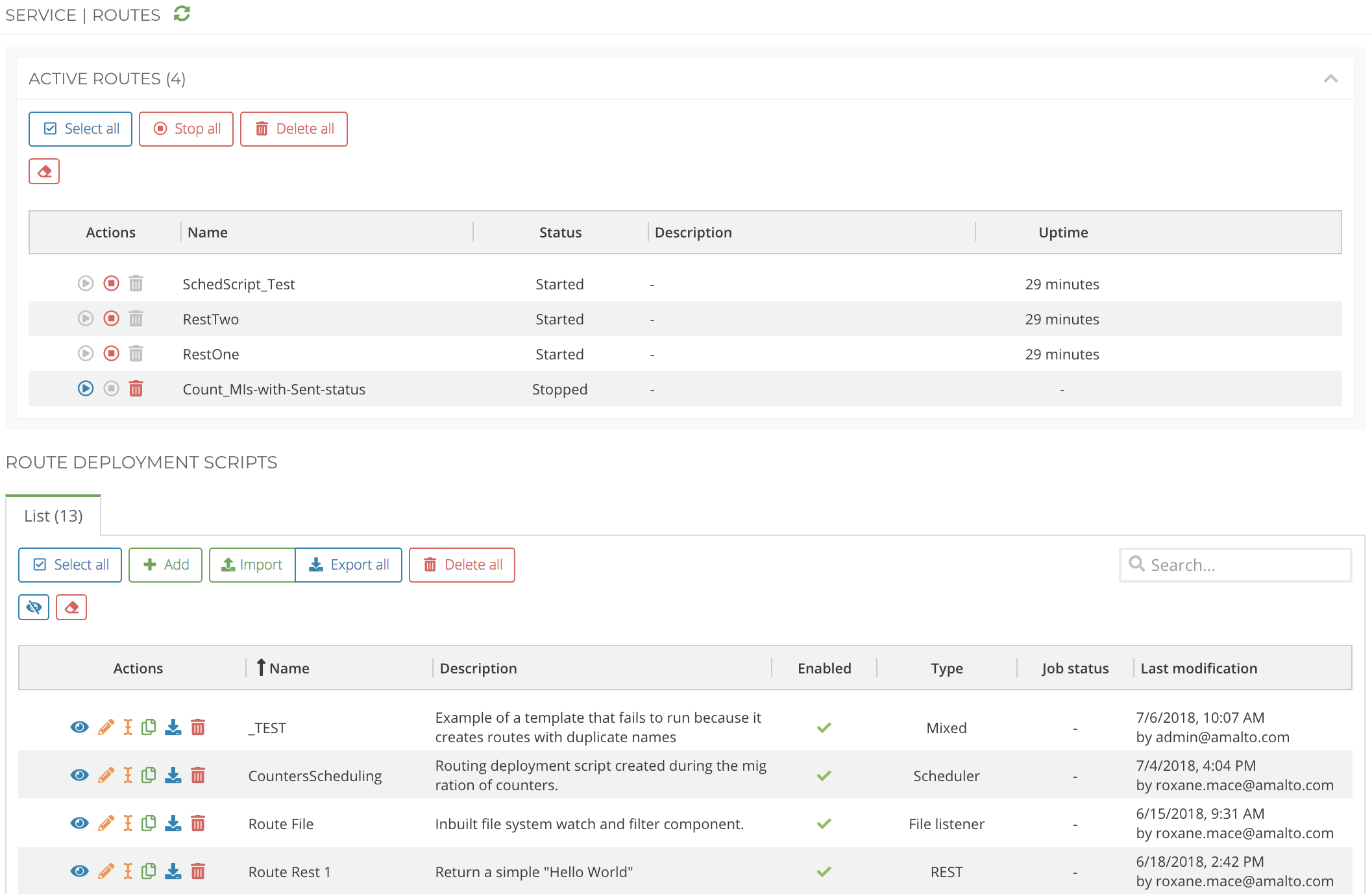Click eraser icon under Active Routes buttons
This screenshot has height=894, width=1372.
tap(44, 171)
